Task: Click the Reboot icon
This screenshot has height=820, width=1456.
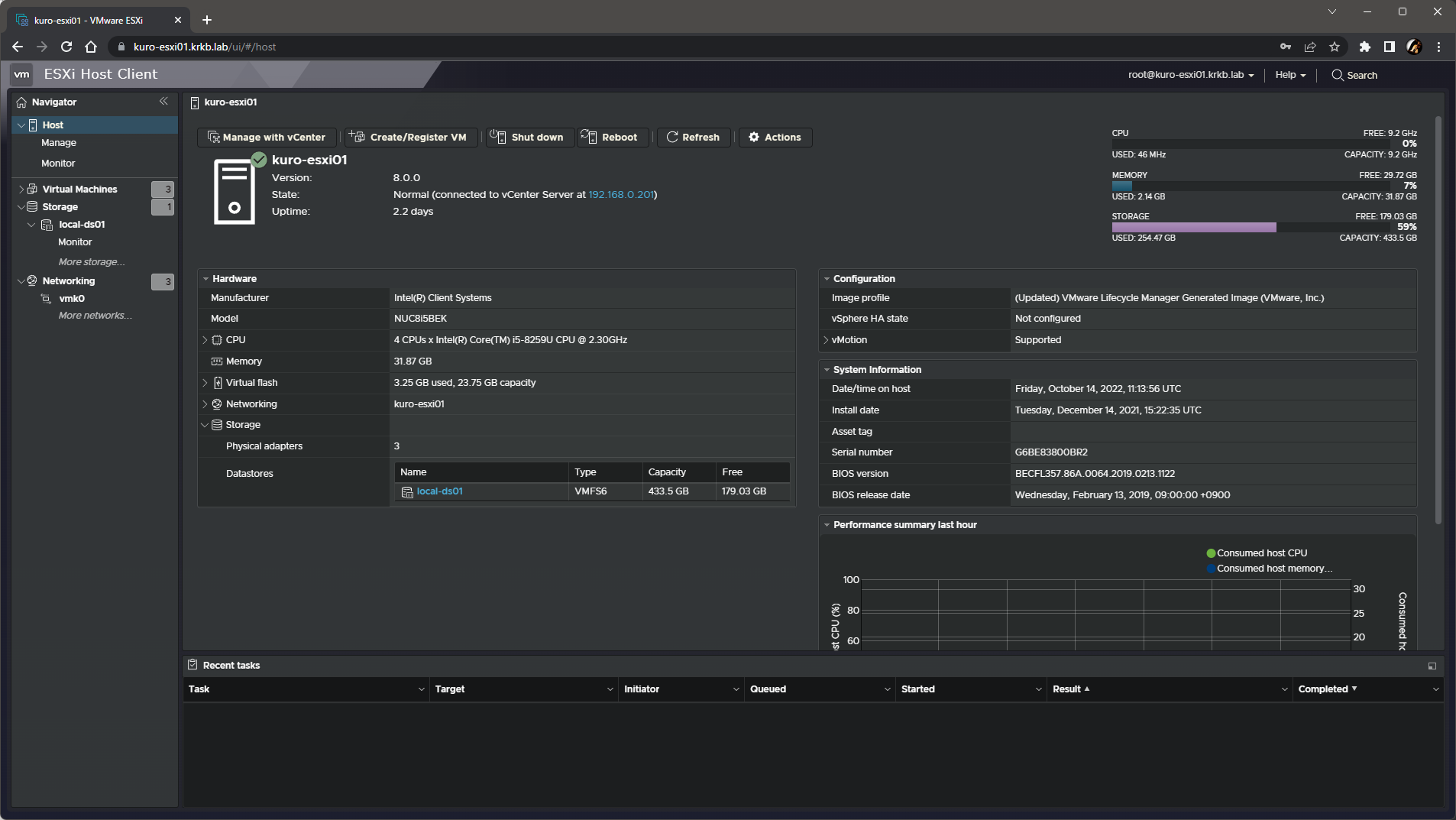Action: pos(589,137)
